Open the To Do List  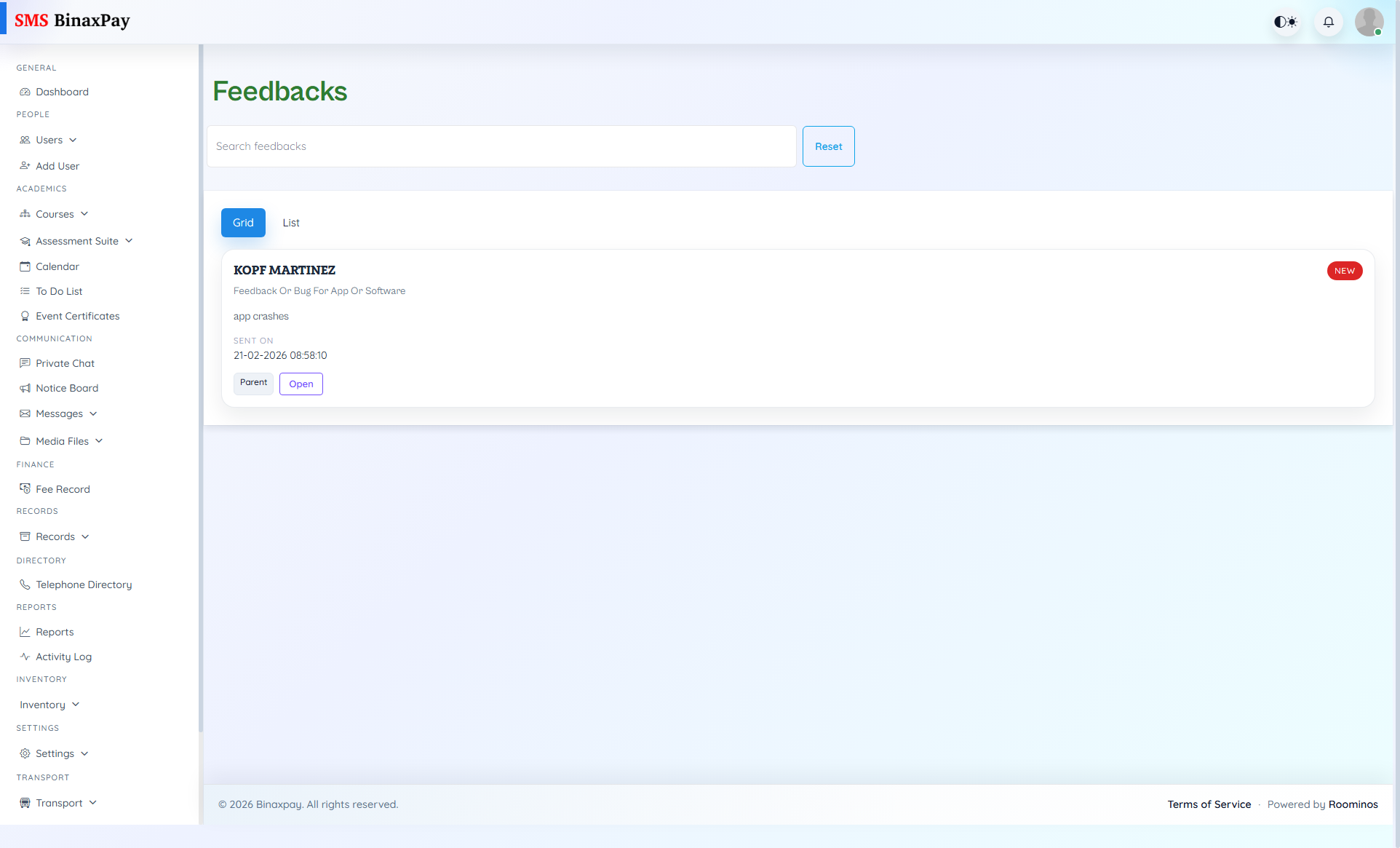click(x=59, y=291)
